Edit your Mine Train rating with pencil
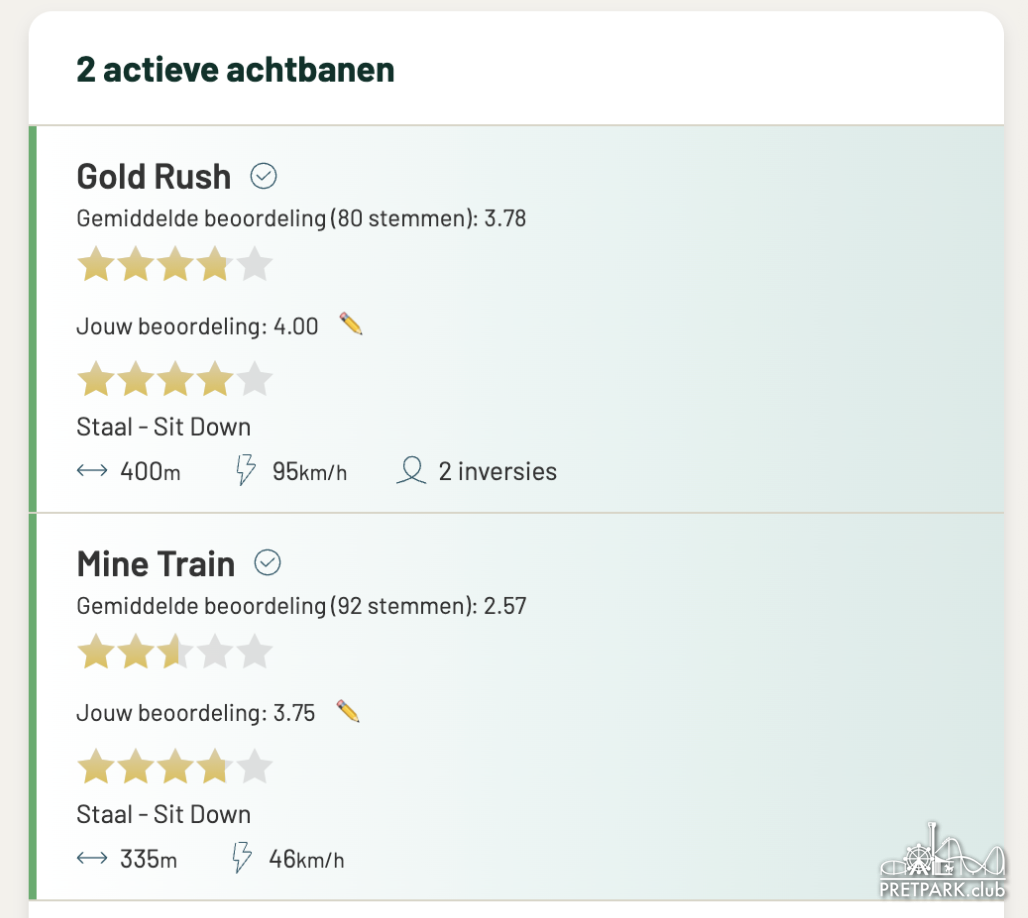This screenshot has width=1028, height=918. click(x=347, y=711)
